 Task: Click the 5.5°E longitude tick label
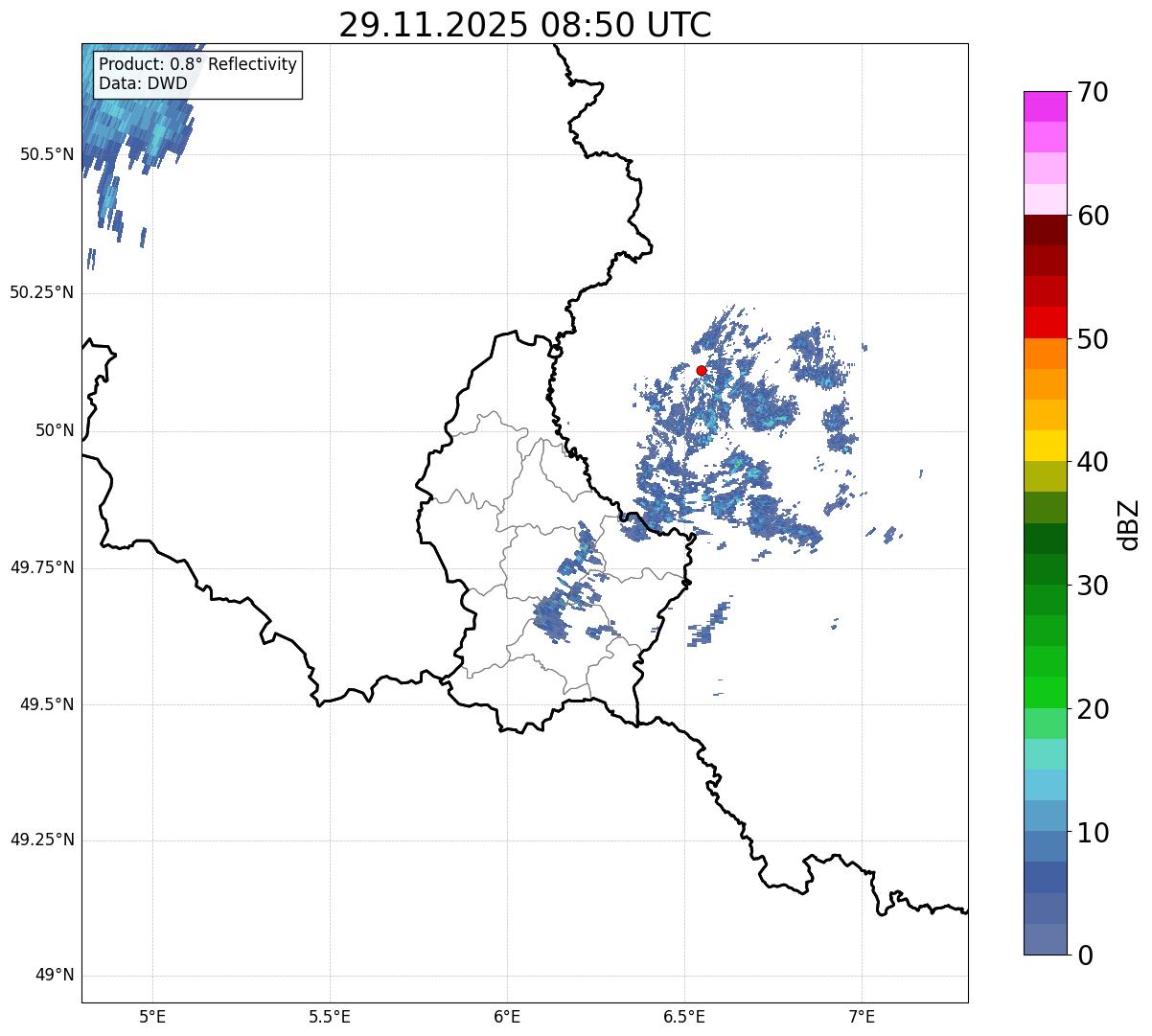click(x=330, y=1016)
